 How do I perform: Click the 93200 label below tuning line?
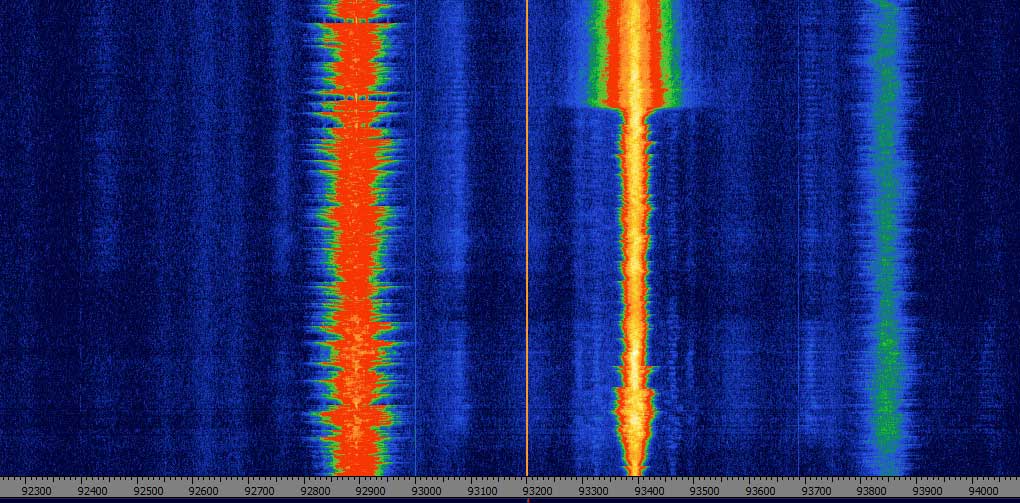pyautogui.click(x=538, y=491)
